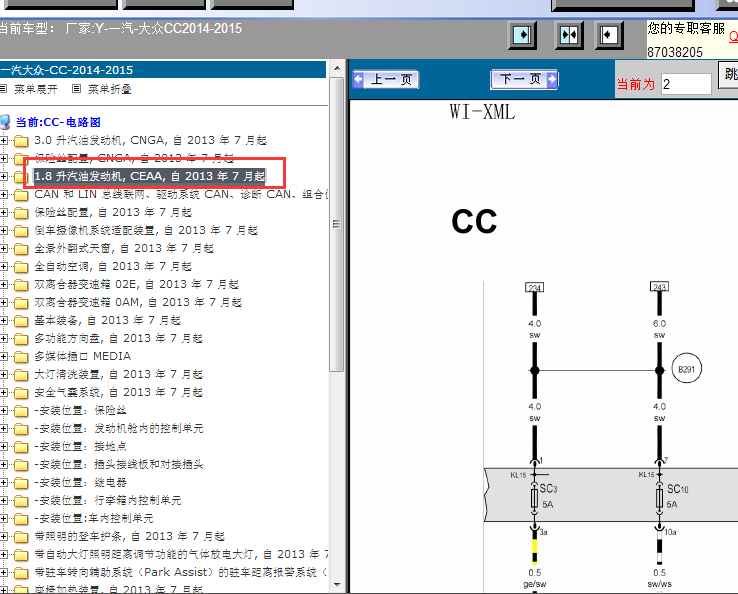Image resolution: width=738 pixels, height=594 pixels.
Task: Click folder icon of CAN 和 LIN 总线联网
Action: pyautogui.click(x=21, y=195)
